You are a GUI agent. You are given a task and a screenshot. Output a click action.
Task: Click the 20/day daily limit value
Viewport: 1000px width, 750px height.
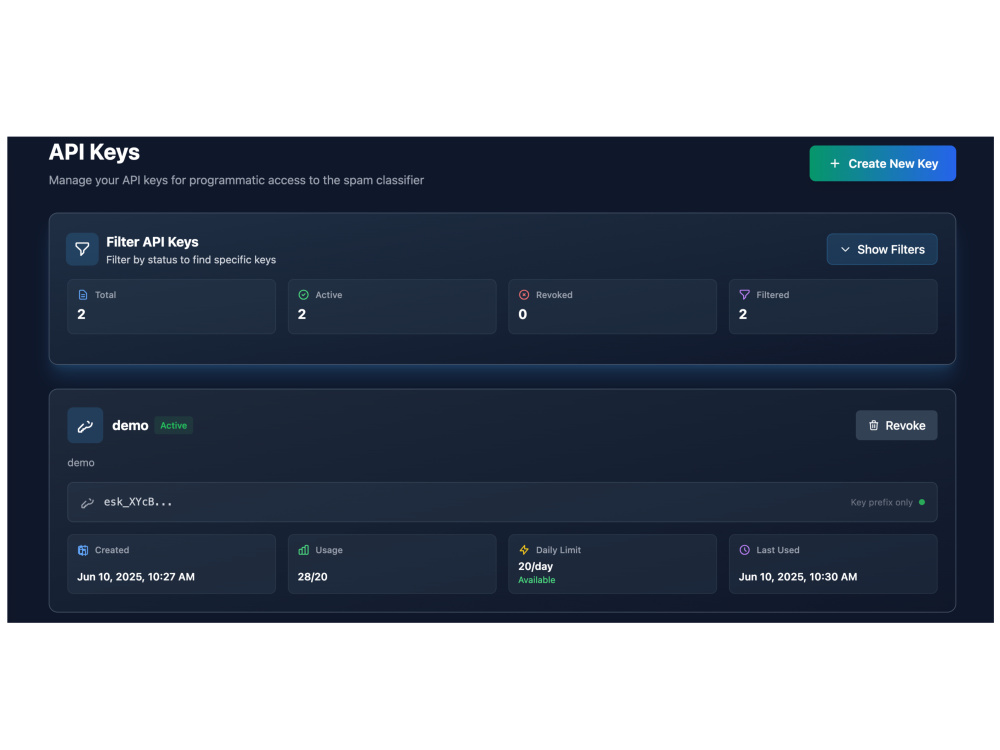(x=535, y=566)
